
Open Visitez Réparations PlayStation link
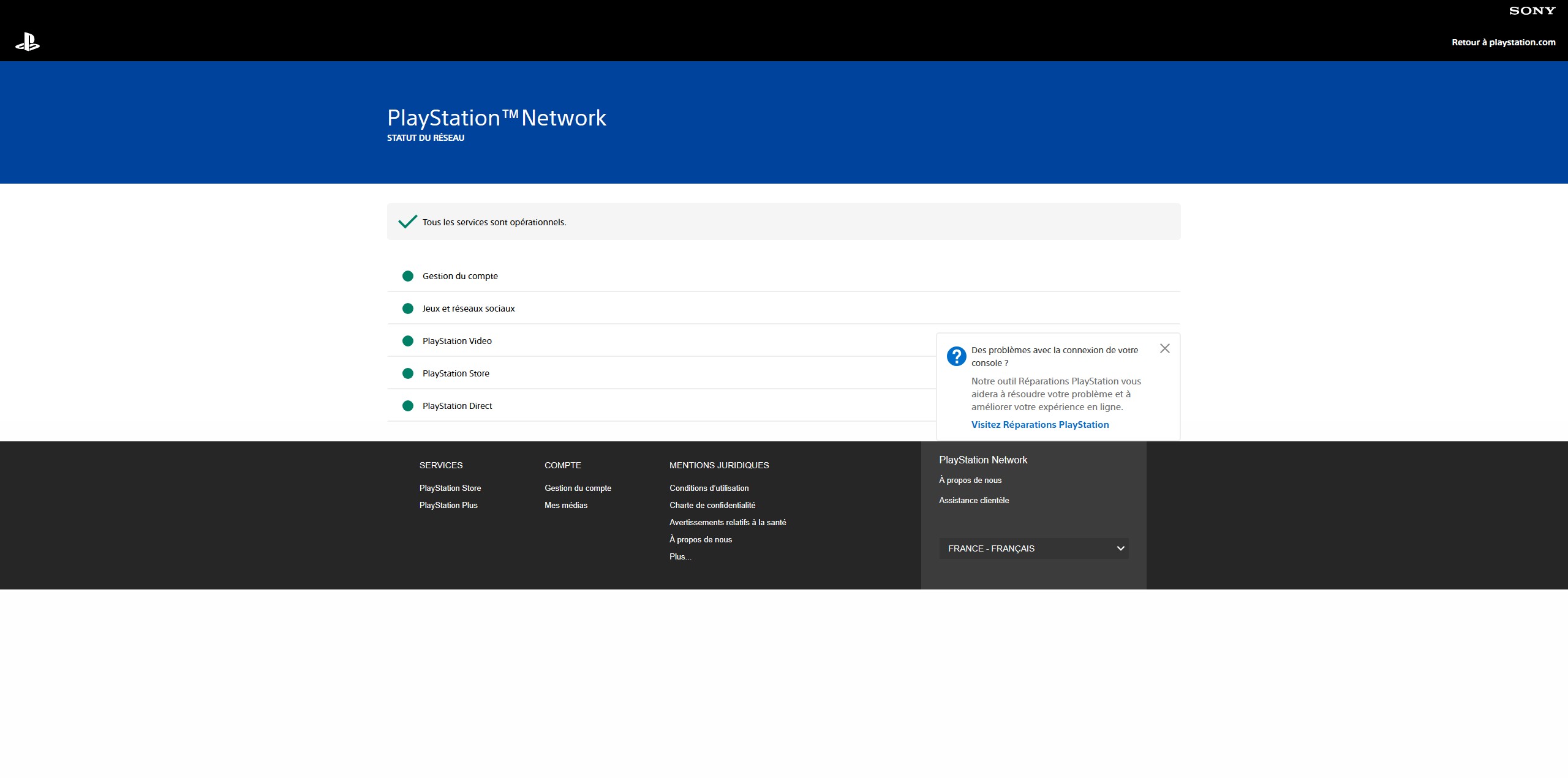point(1039,425)
